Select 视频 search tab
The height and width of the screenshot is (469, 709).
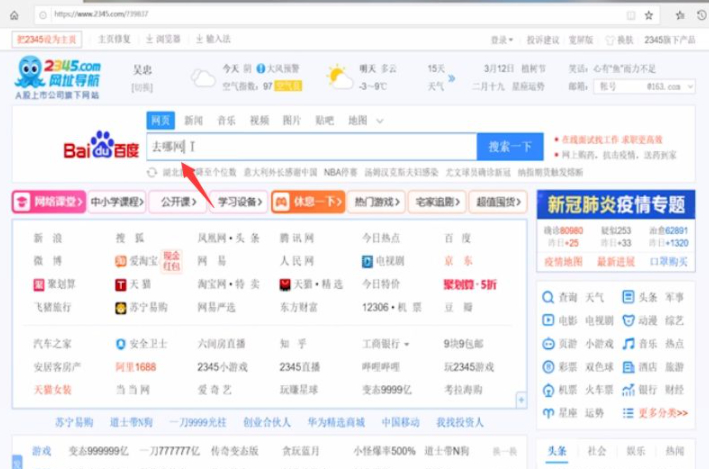[x=260, y=120]
